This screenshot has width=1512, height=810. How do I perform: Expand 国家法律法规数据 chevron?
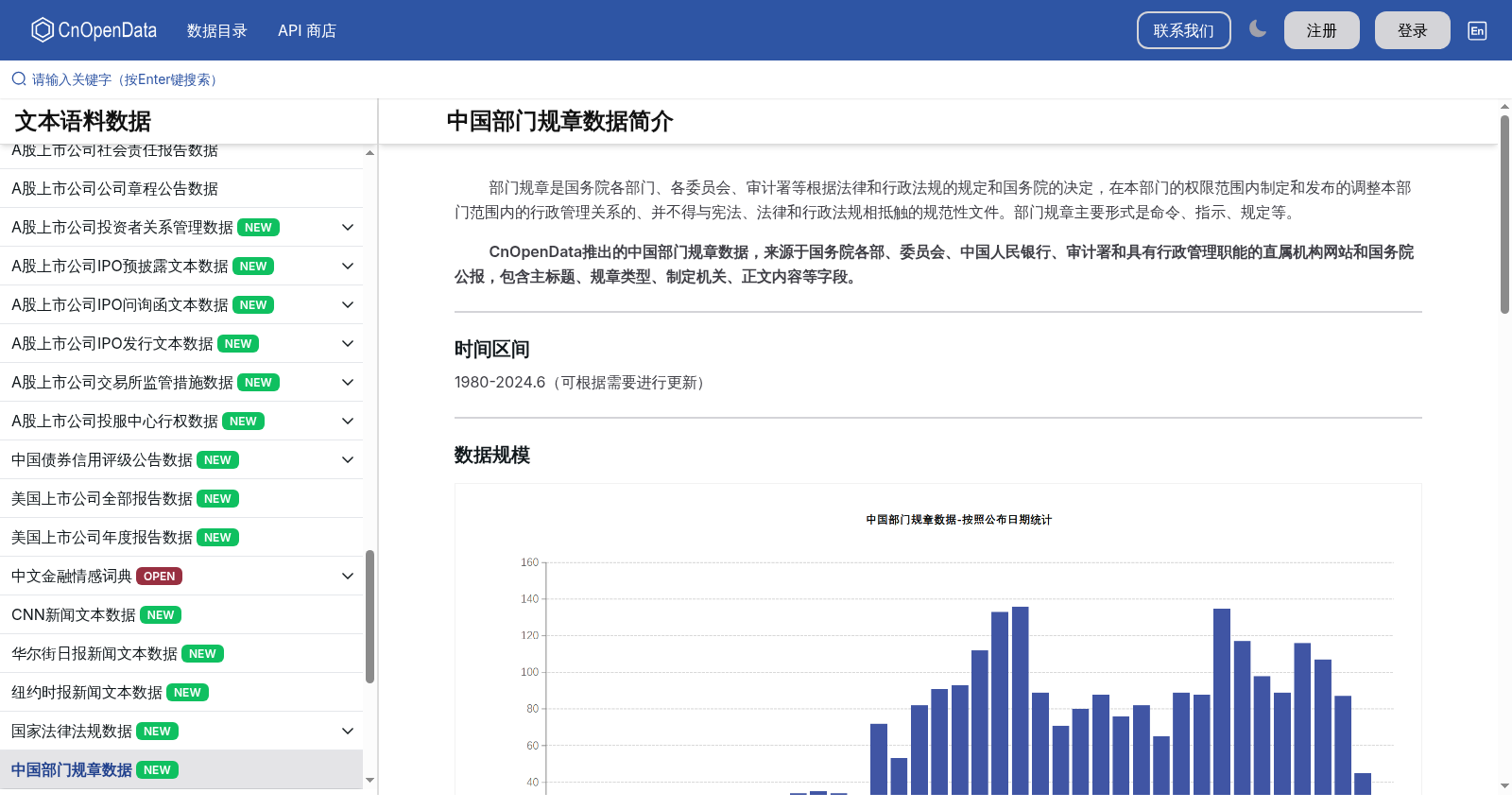pyautogui.click(x=348, y=731)
